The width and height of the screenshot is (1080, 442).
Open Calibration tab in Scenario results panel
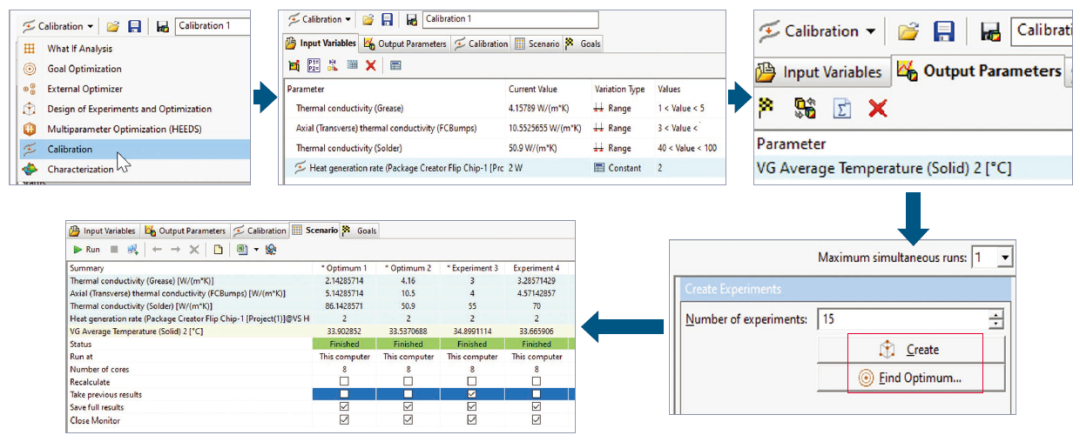(x=260, y=231)
